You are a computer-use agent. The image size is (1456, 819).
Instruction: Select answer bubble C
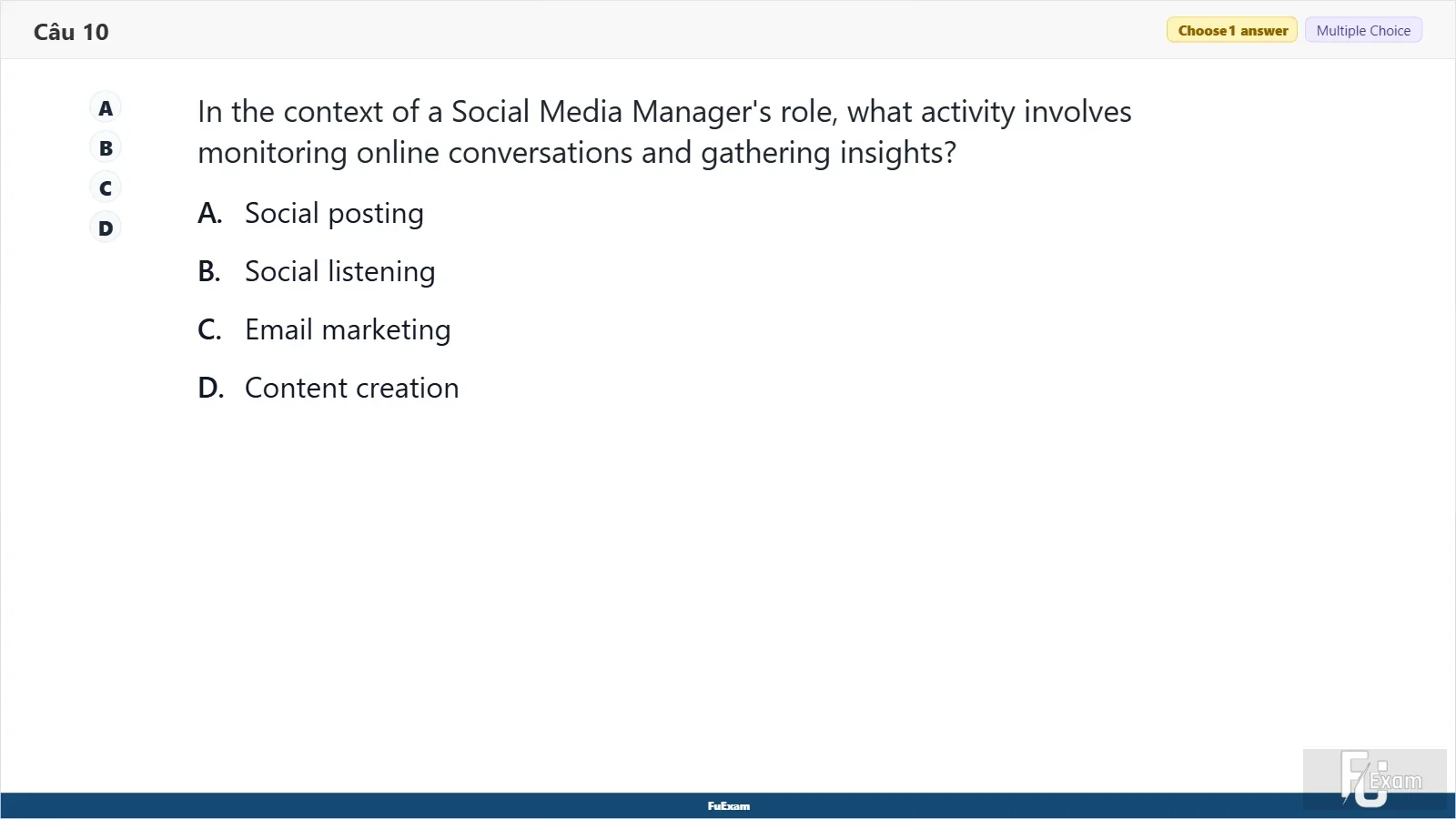coord(106,188)
